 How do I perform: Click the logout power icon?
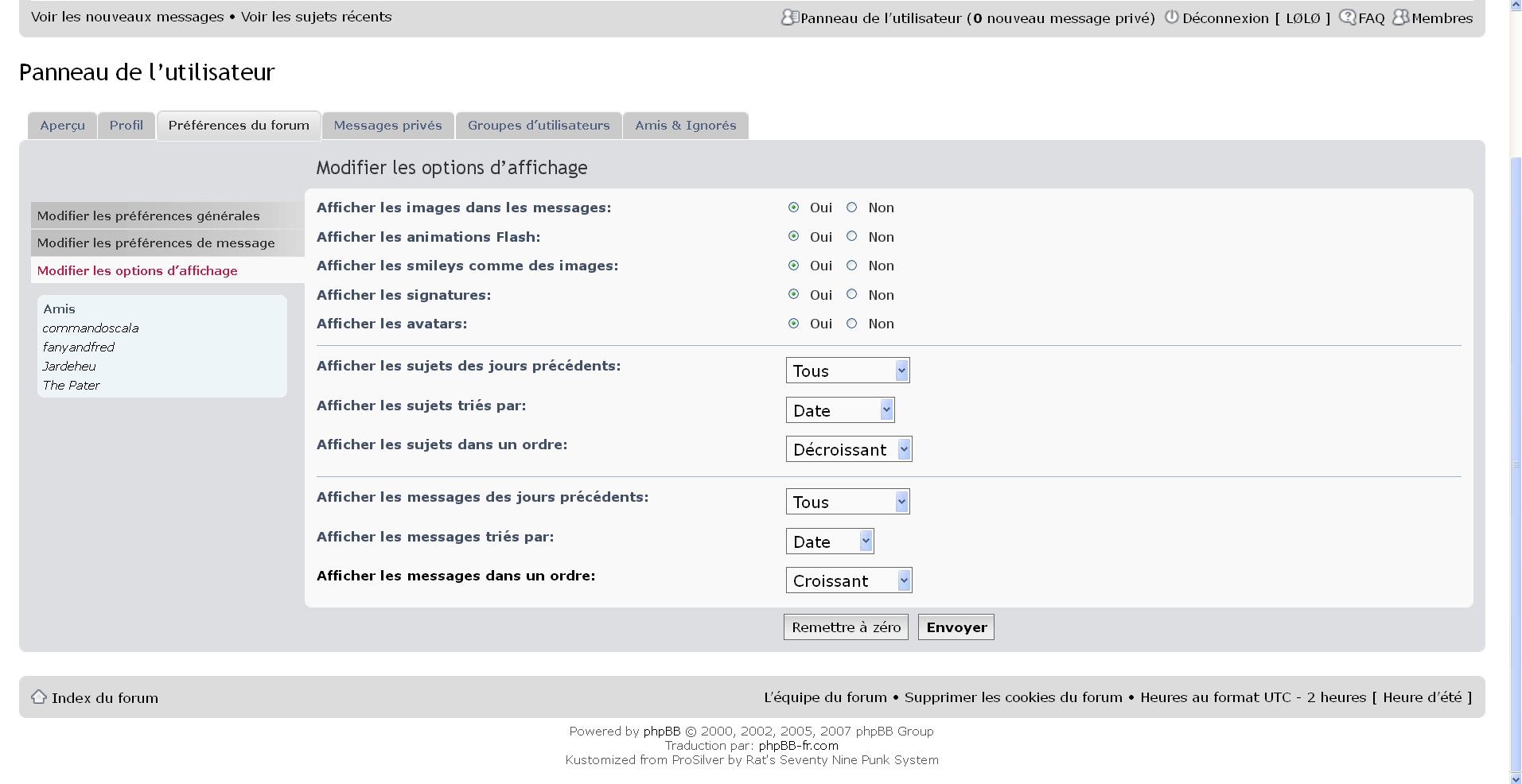(x=1171, y=17)
